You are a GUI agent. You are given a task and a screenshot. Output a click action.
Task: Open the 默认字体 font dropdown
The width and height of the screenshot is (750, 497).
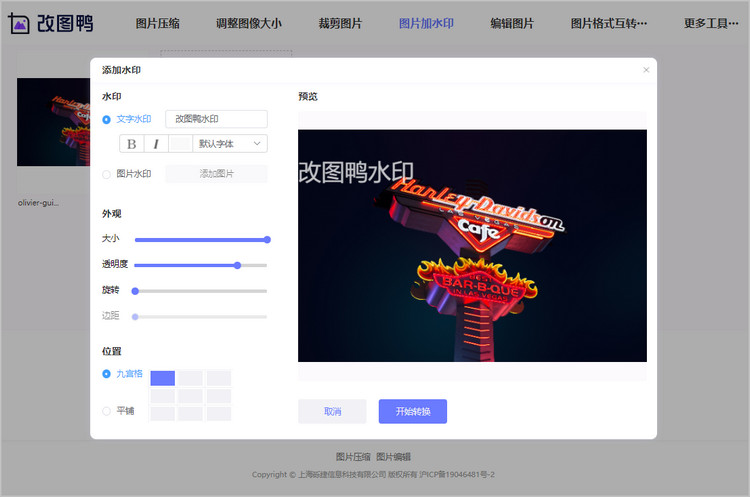[x=230, y=144]
